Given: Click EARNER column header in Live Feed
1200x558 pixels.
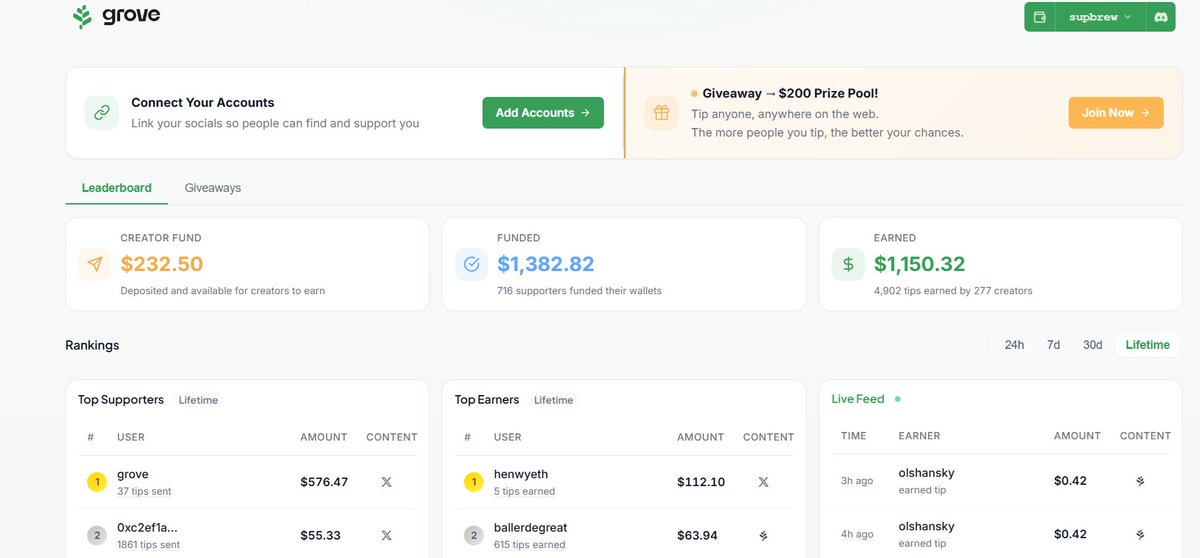Looking at the screenshot, I should pyautogui.click(x=919, y=436).
